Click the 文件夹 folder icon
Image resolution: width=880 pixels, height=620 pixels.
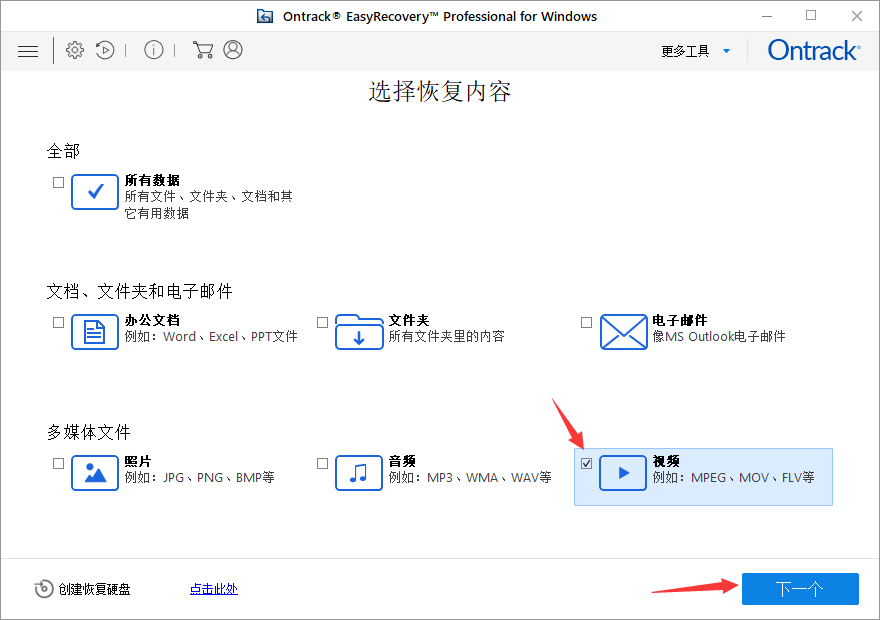coord(359,332)
